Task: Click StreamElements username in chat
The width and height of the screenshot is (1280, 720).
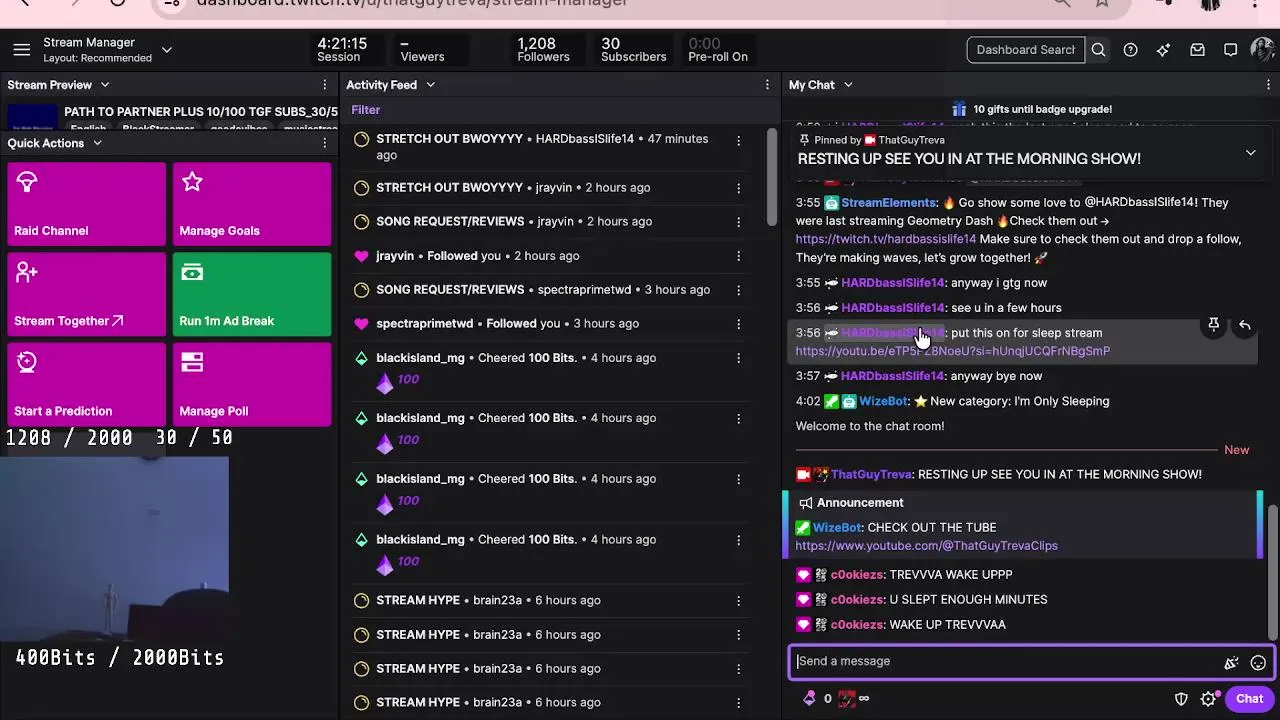Action: click(x=888, y=203)
